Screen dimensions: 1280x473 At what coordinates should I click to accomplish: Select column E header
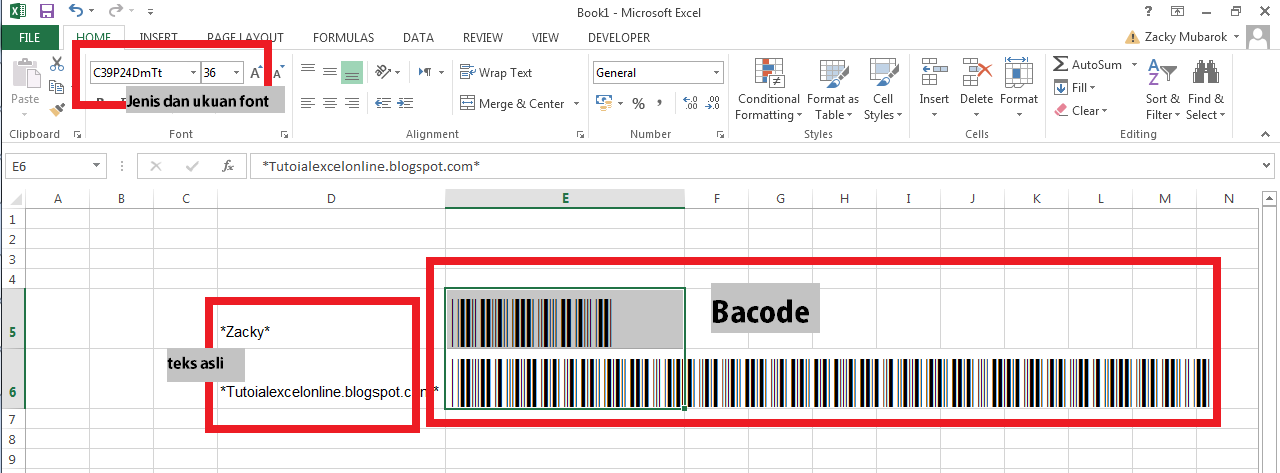click(x=565, y=199)
